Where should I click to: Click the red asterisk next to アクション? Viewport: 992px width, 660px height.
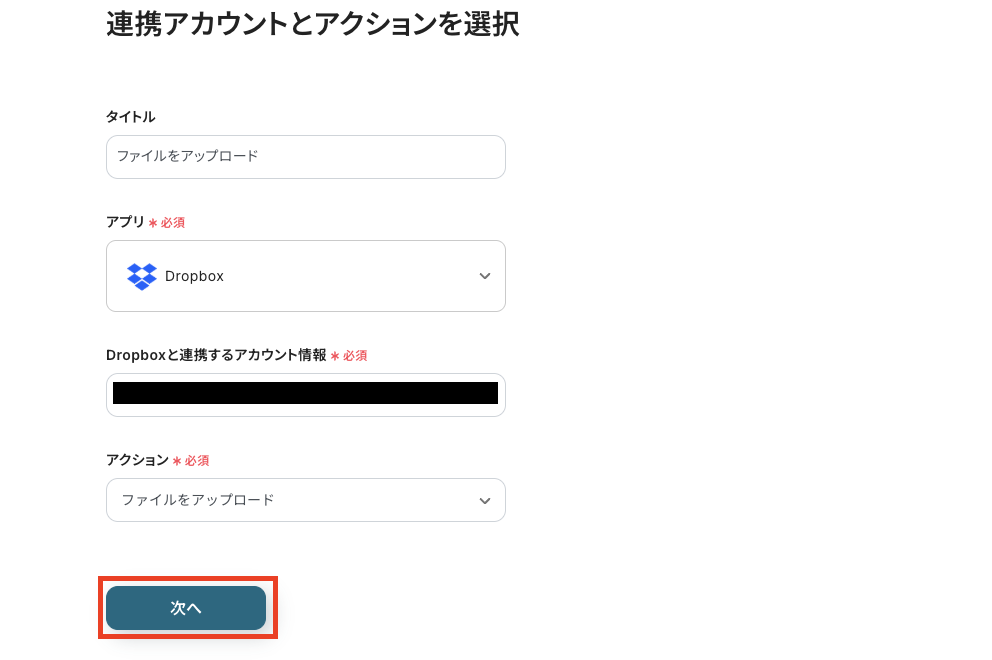click(x=179, y=460)
